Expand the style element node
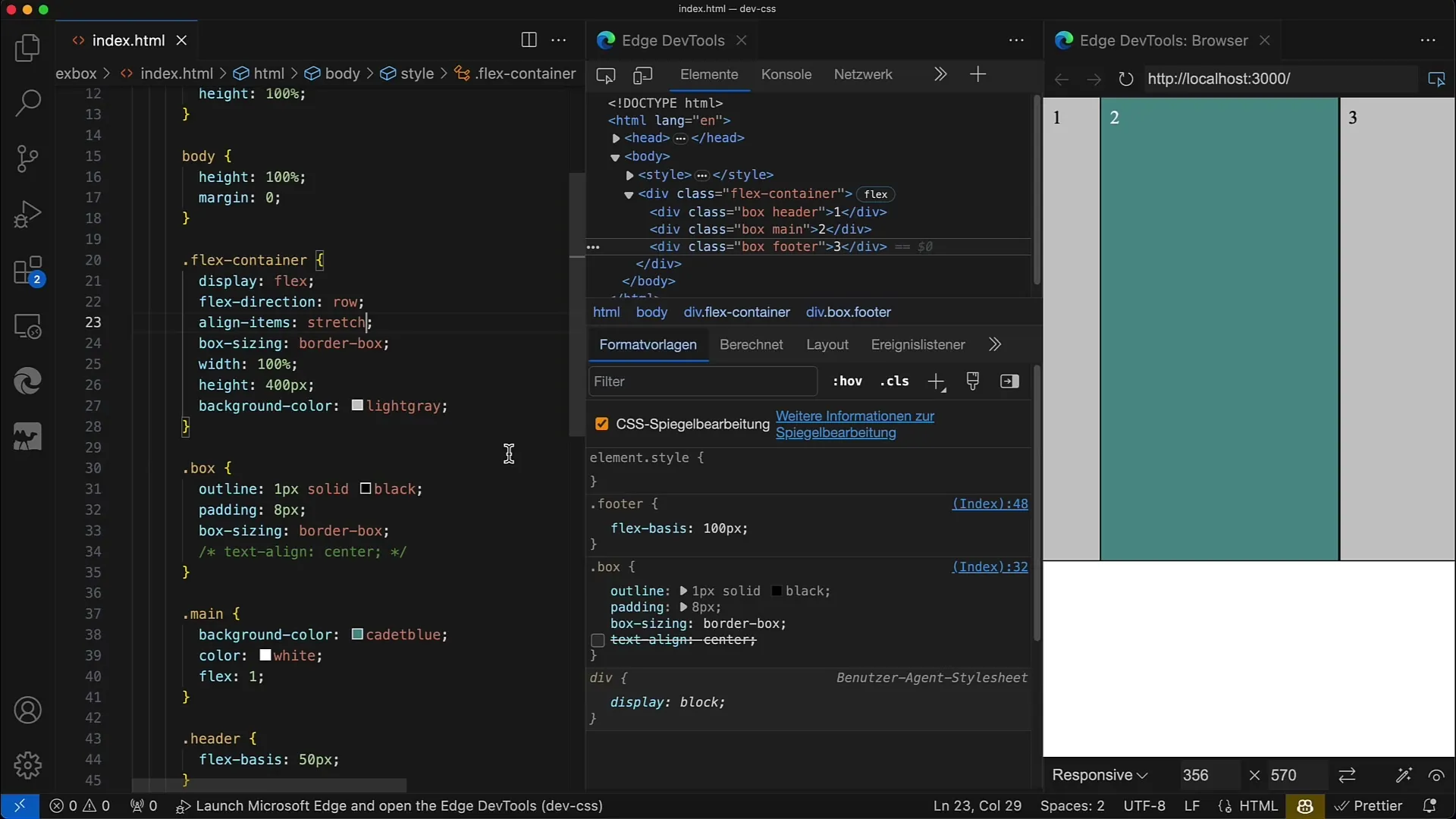1456x819 pixels. click(630, 175)
